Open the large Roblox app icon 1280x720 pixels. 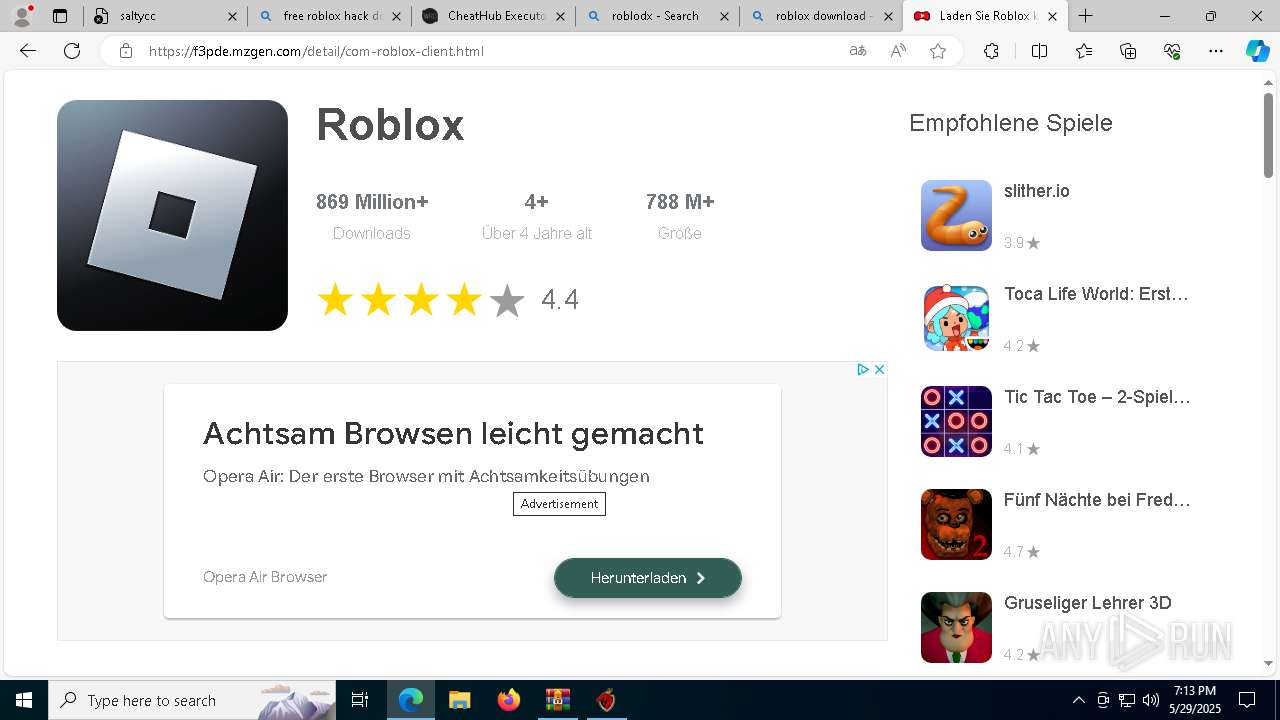[172, 215]
